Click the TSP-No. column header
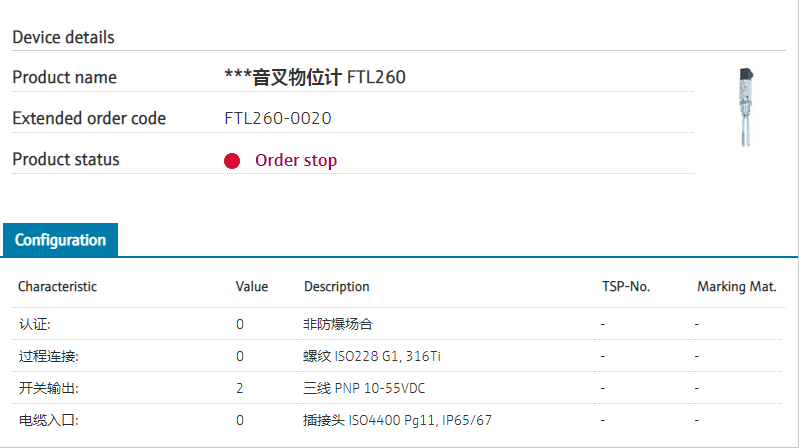This screenshot has width=799, height=448. click(x=625, y=287)
